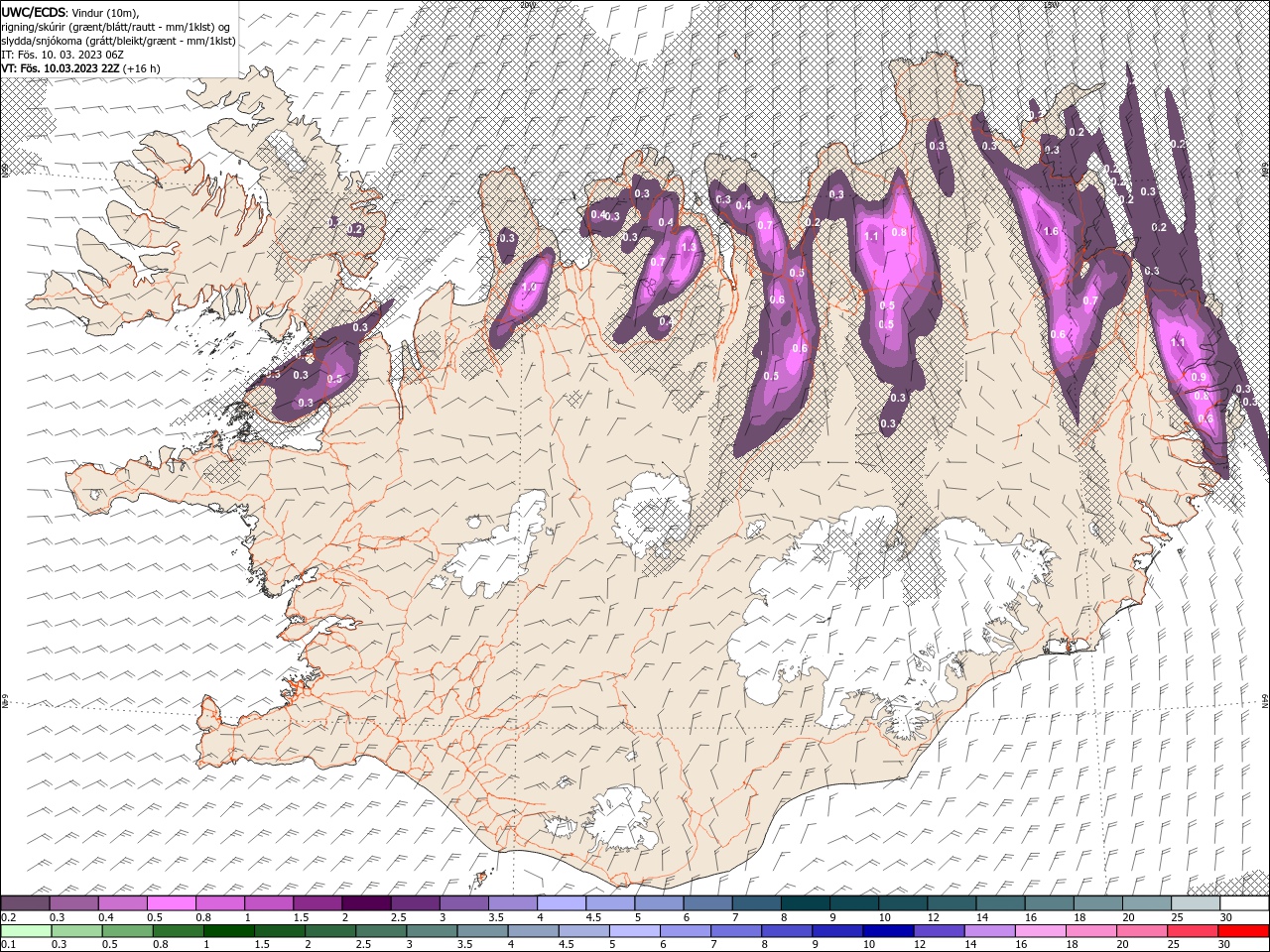Click the rain legend swatch labeled 0.5

[127, 931]
